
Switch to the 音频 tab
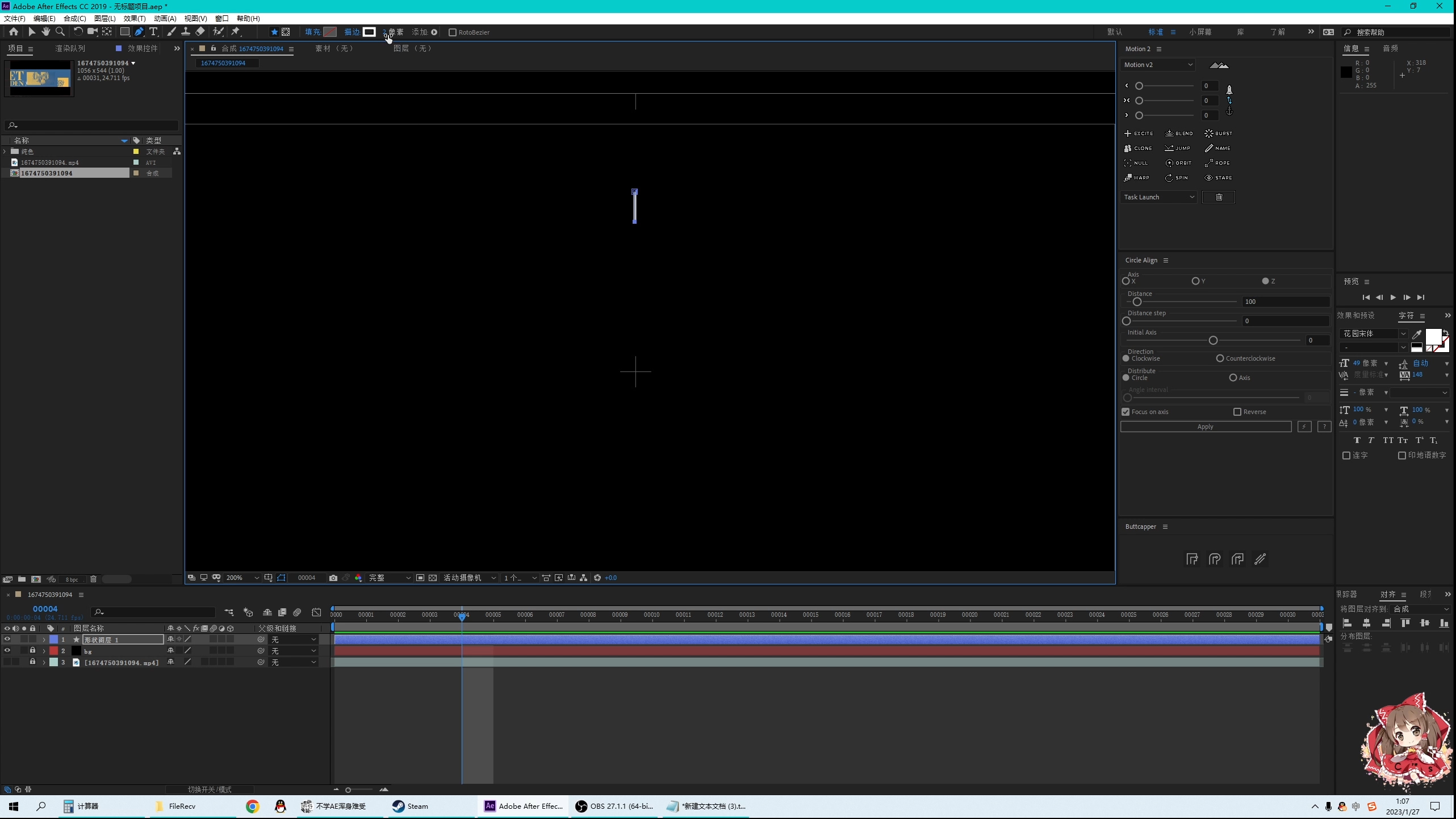1390,48
